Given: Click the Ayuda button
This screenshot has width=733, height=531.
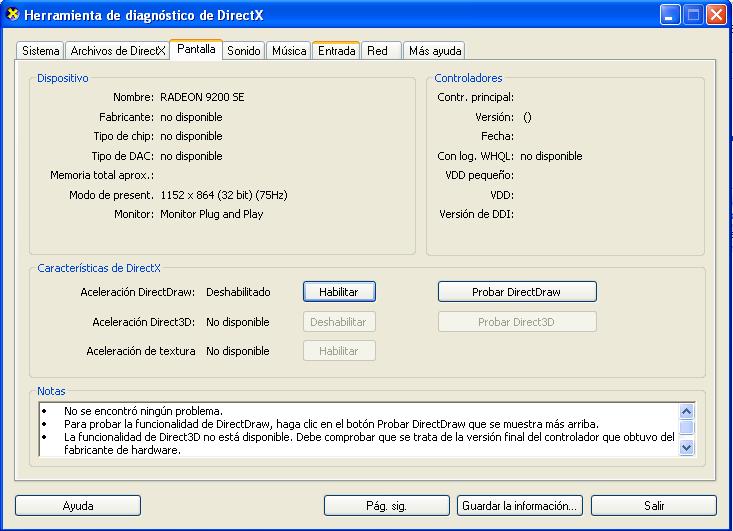Looking at the screenshot, I should pos(78,506).
